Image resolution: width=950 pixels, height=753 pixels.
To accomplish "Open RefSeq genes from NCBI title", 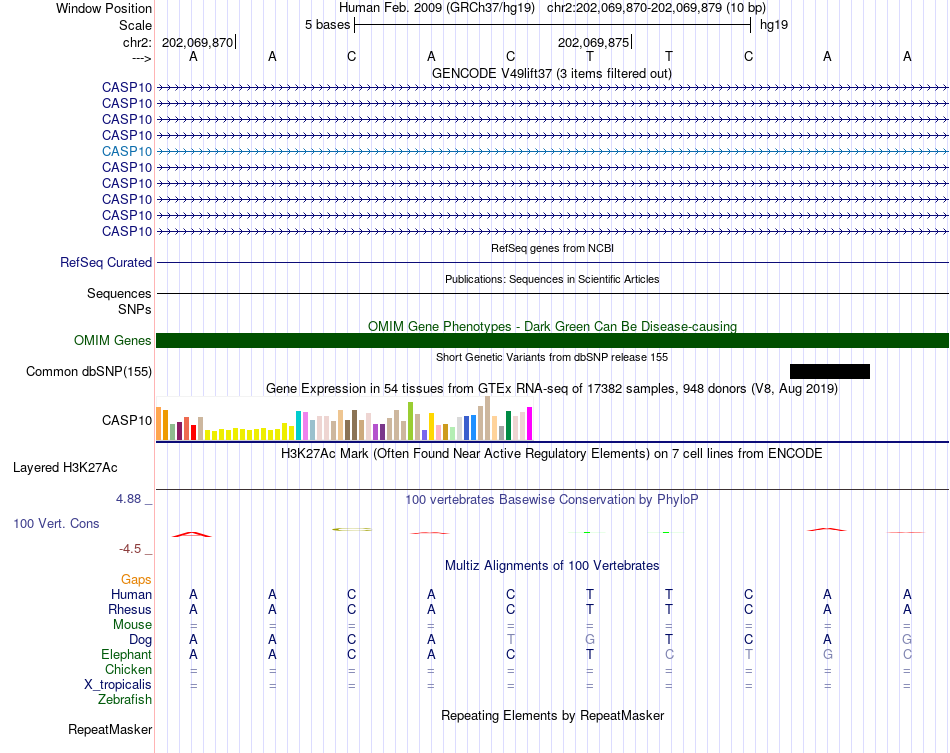I will coord(552,248).
